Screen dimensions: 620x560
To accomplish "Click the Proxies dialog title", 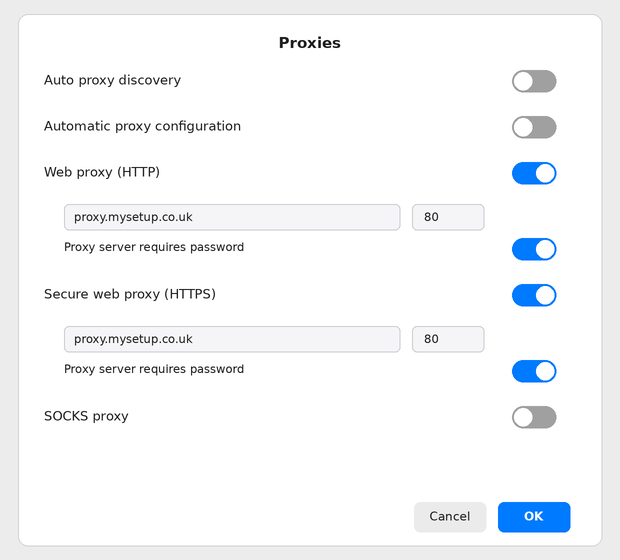I will coord(310,43).
